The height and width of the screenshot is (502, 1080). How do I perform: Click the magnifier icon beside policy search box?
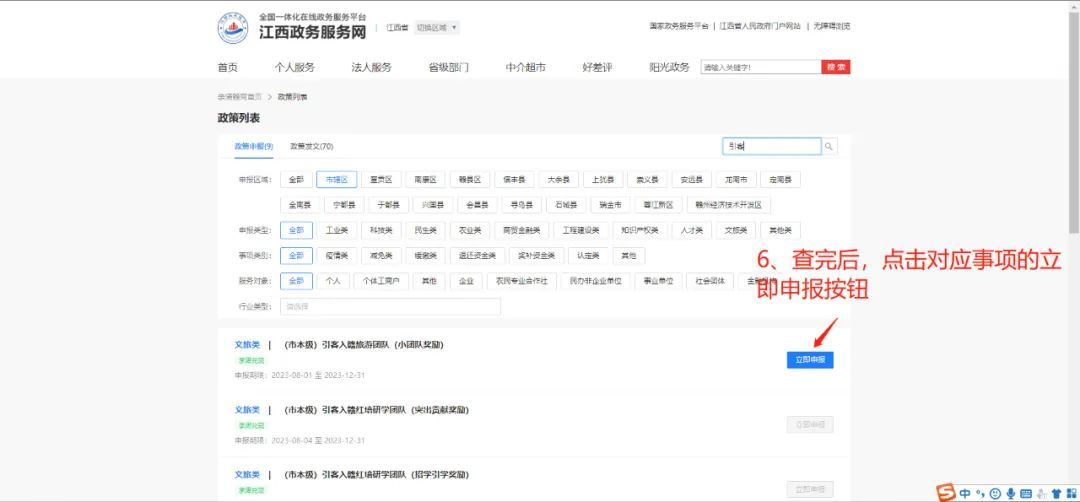click(x=829, y=147)
